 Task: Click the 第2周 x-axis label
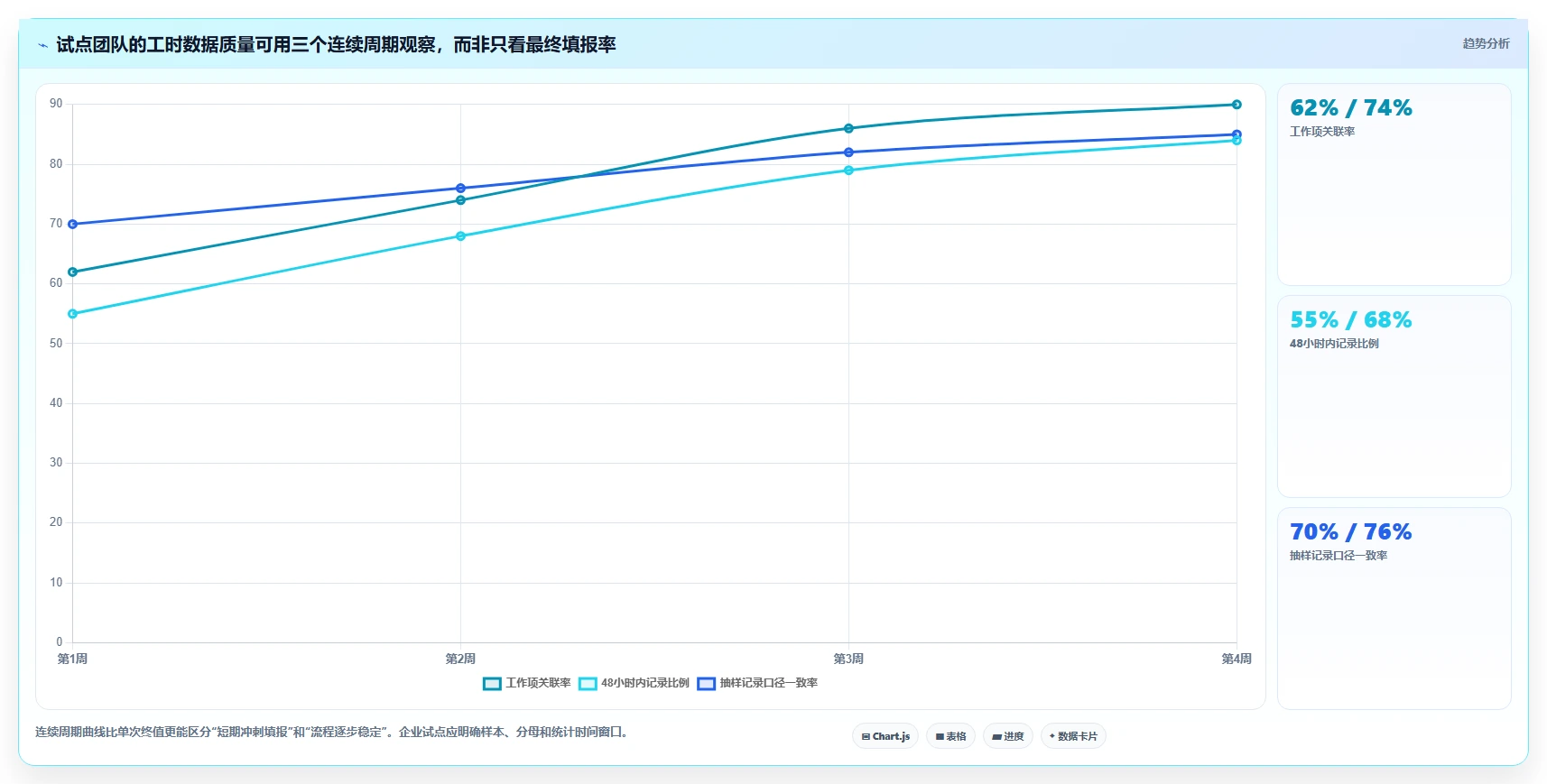click(460, 659)
